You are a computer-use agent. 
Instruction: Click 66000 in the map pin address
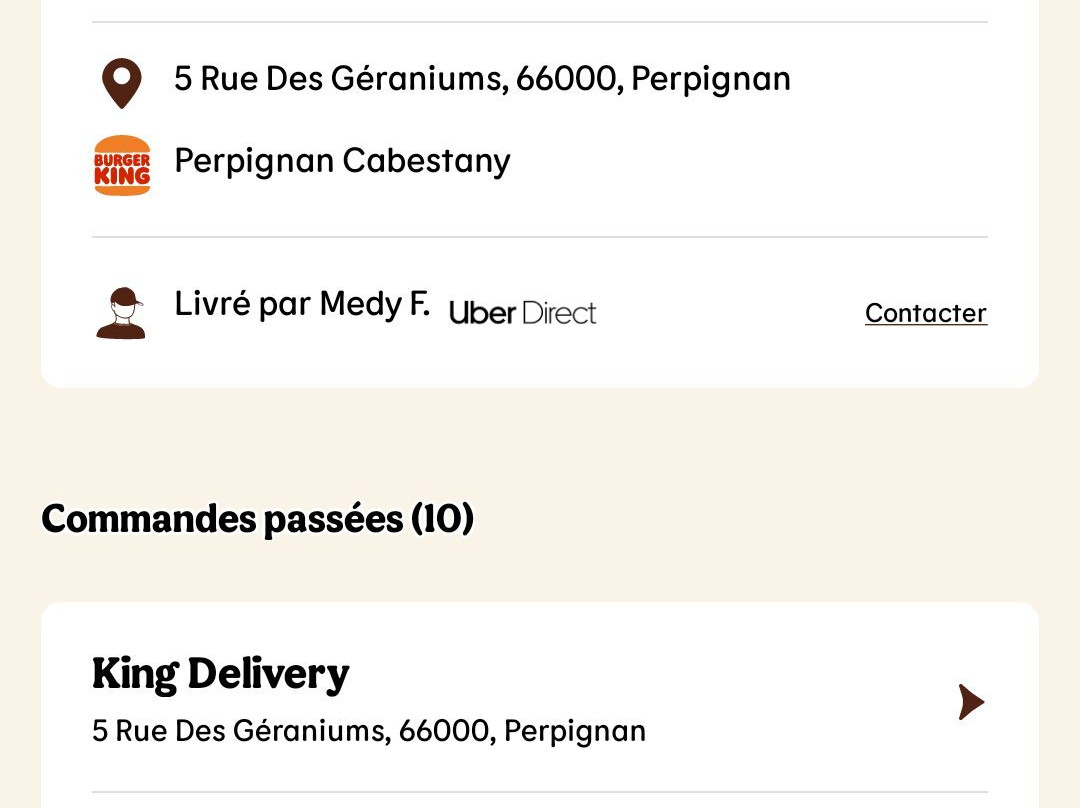[x=570, y=79]
